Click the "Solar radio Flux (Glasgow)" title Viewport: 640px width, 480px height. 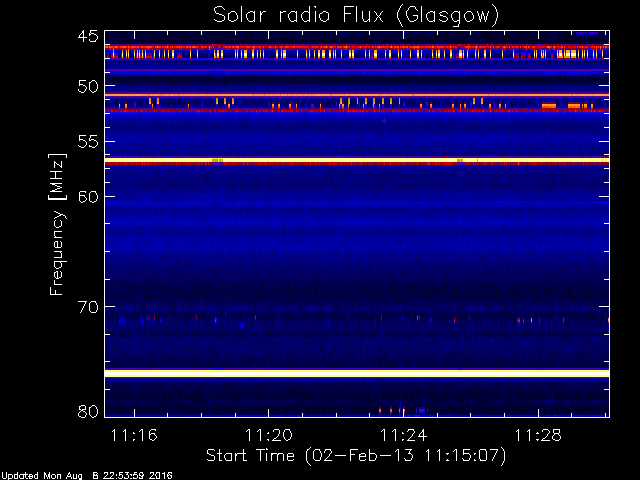(356, 16)
